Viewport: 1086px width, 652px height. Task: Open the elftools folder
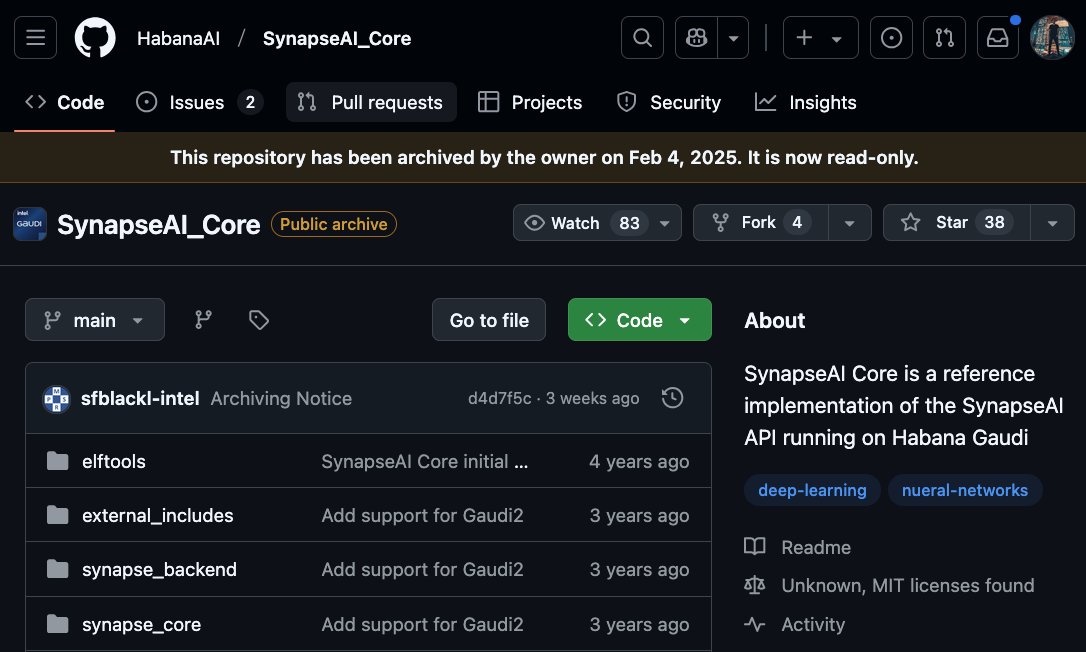point(114,461)
